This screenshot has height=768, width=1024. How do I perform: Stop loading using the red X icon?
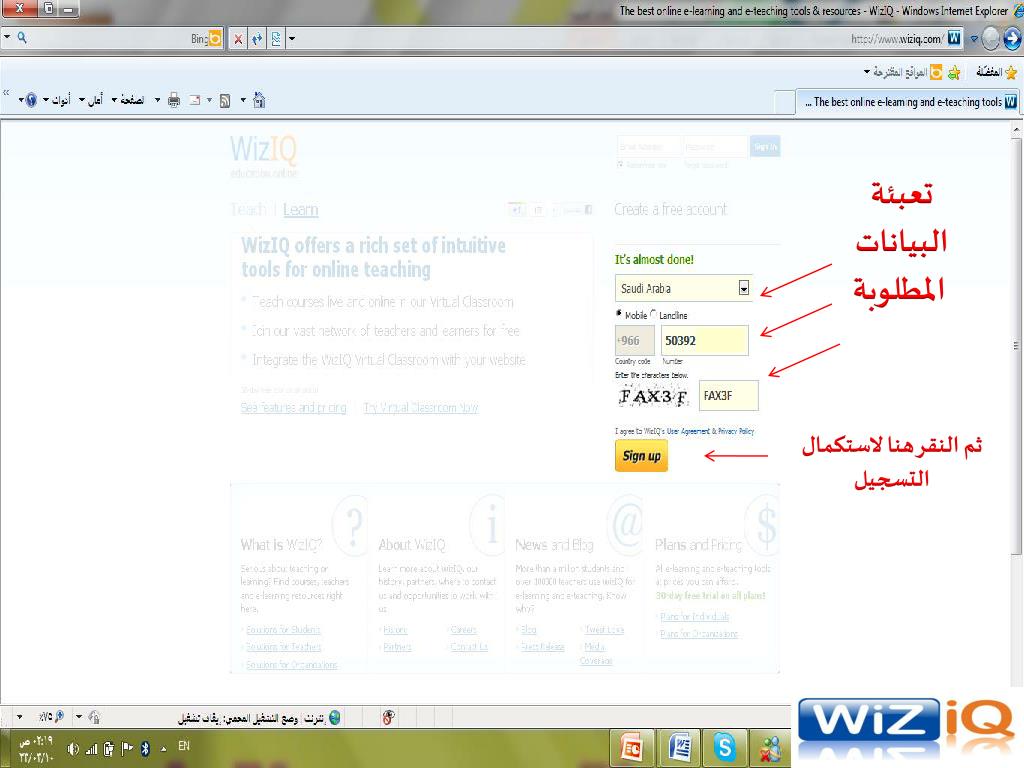pos(238,39)
